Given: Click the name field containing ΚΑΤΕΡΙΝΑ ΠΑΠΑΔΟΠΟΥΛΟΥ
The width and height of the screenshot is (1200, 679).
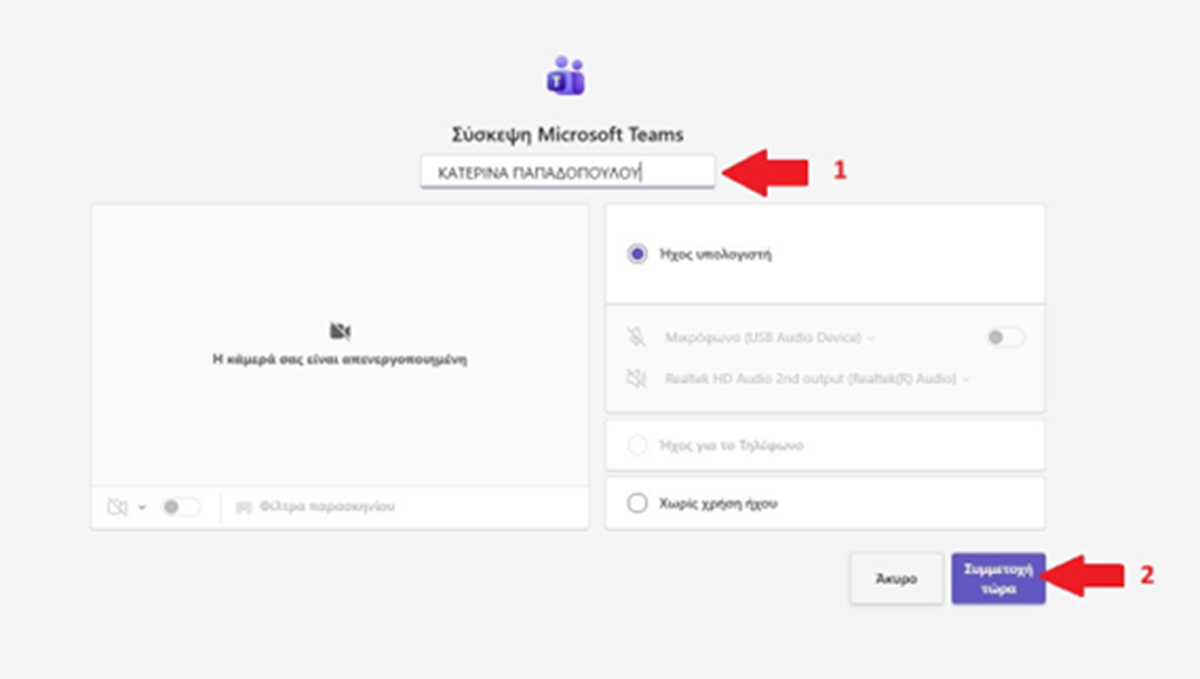Looking at the screenshot, I should coord(566,172).
